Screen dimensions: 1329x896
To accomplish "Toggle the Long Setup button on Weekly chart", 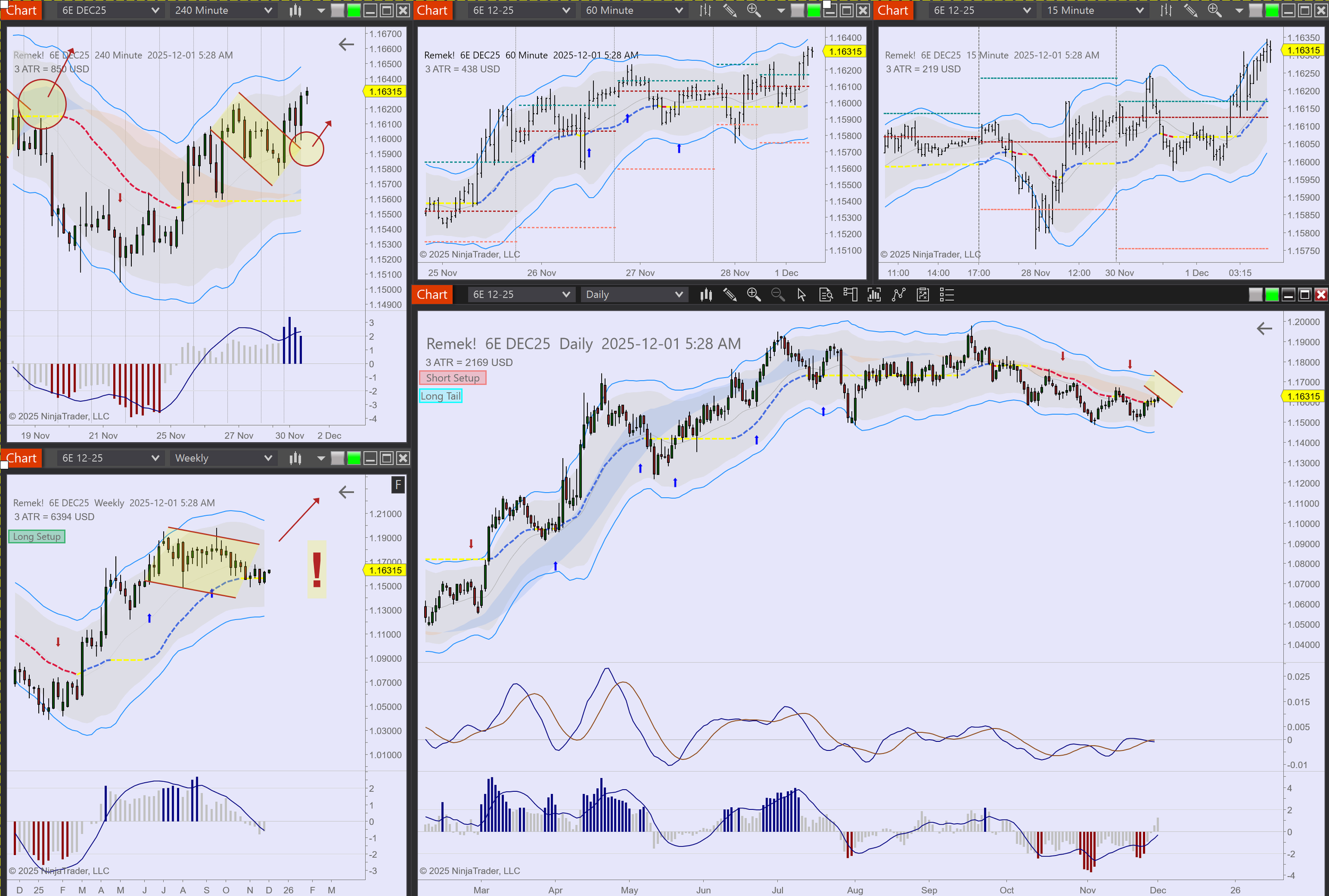I will [x=37, y=537].
